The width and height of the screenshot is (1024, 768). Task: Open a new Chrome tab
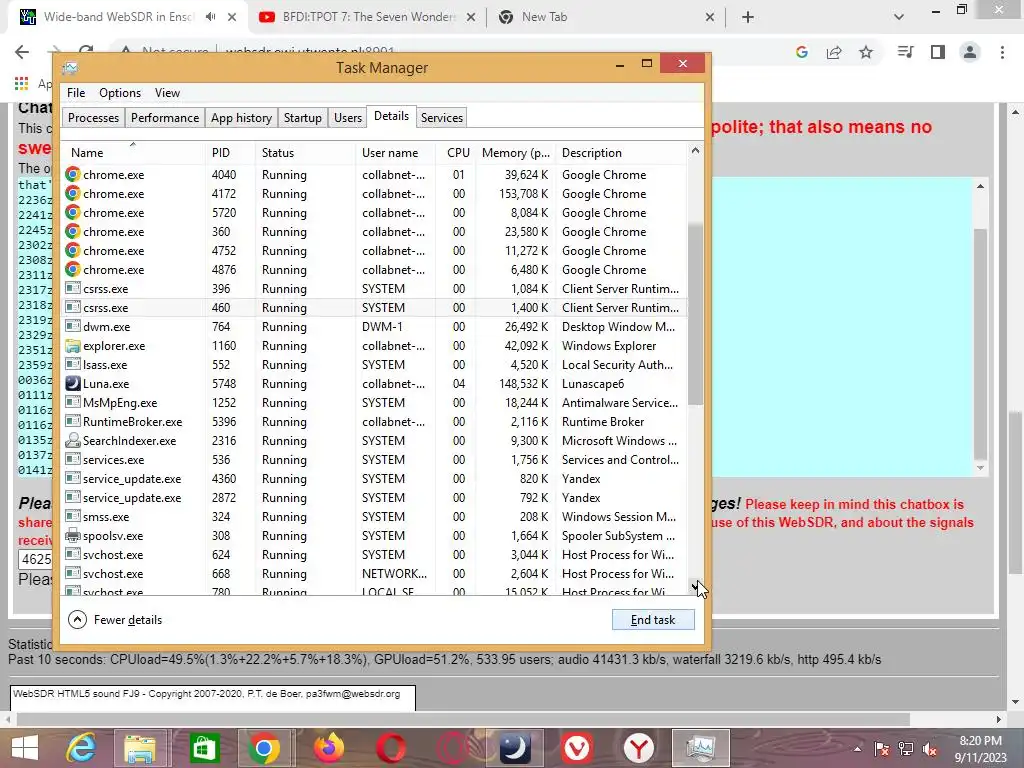coord(748,17)
